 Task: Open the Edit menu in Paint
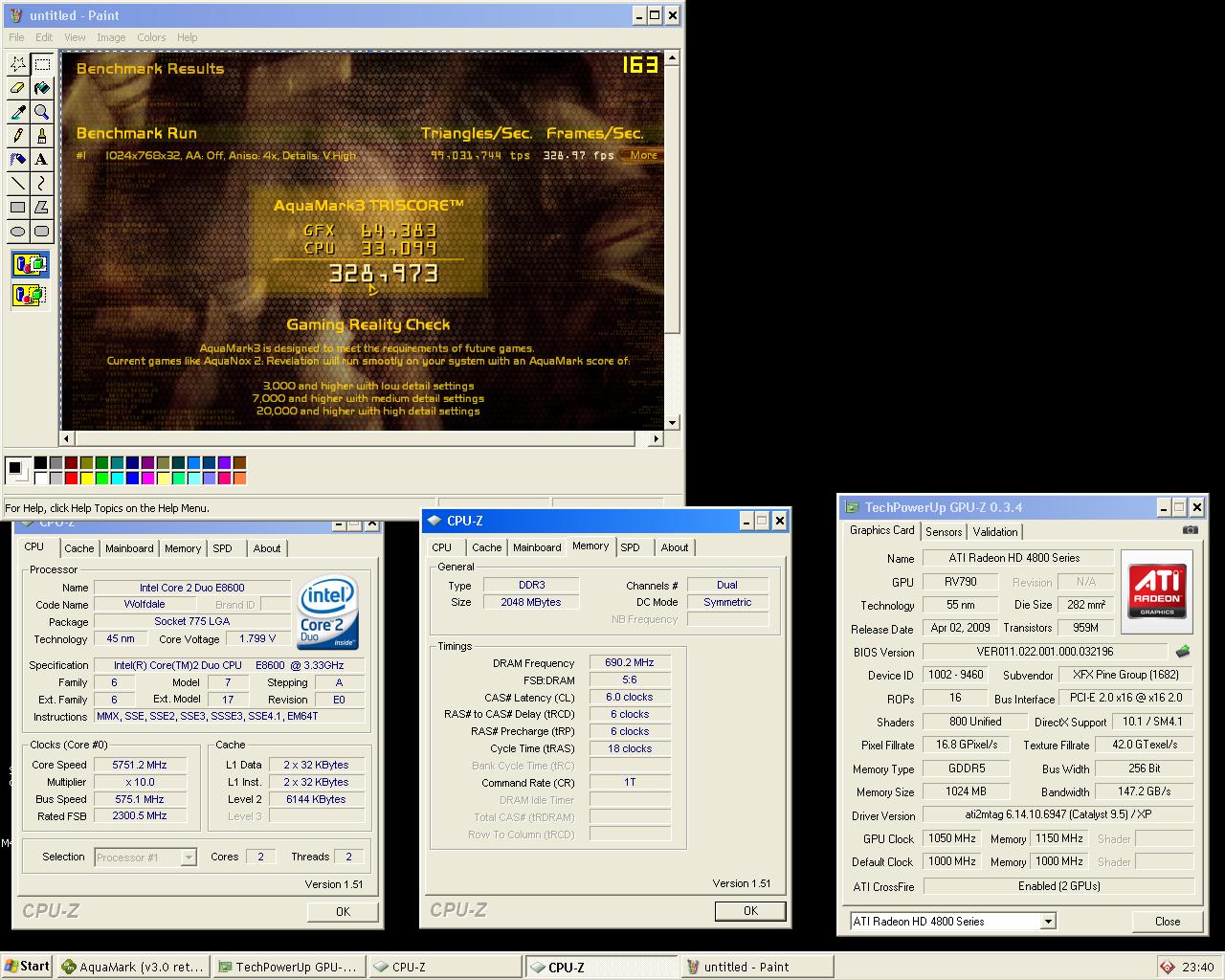[44, 37]
